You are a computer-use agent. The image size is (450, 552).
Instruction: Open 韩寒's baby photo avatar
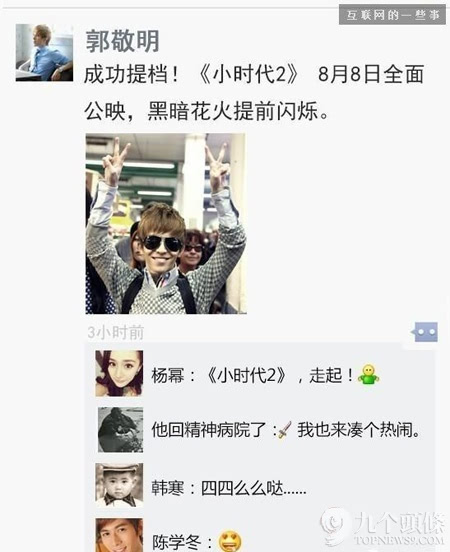click(119, 485)
